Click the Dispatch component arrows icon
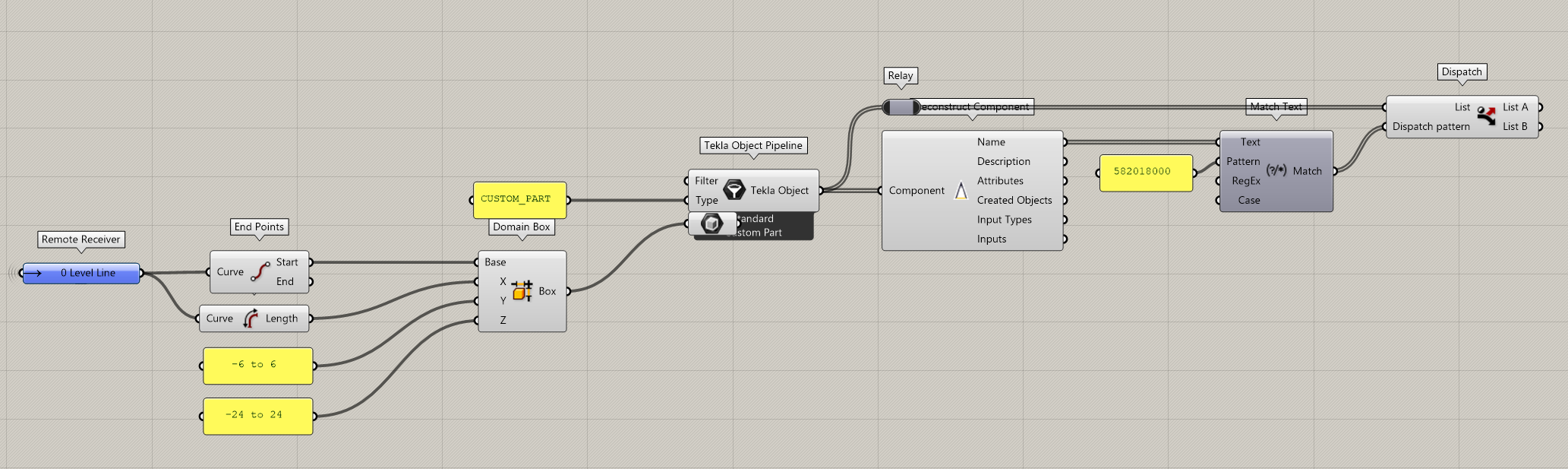 [1486, 116]
